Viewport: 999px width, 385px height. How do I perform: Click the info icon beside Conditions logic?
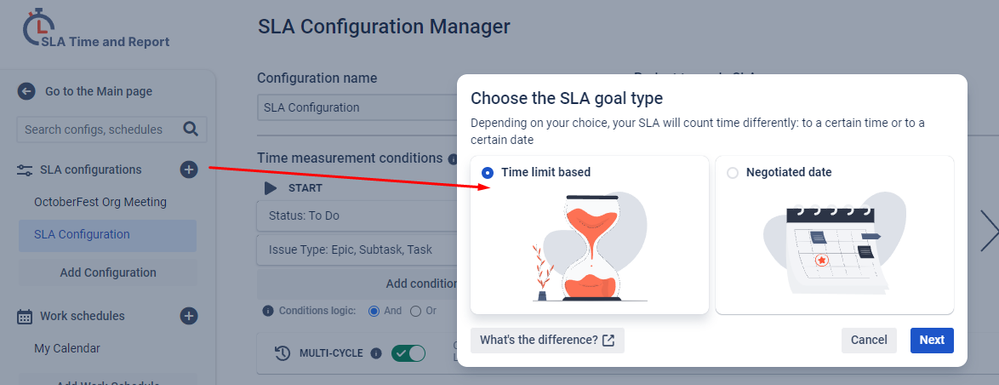pos(268,311)
